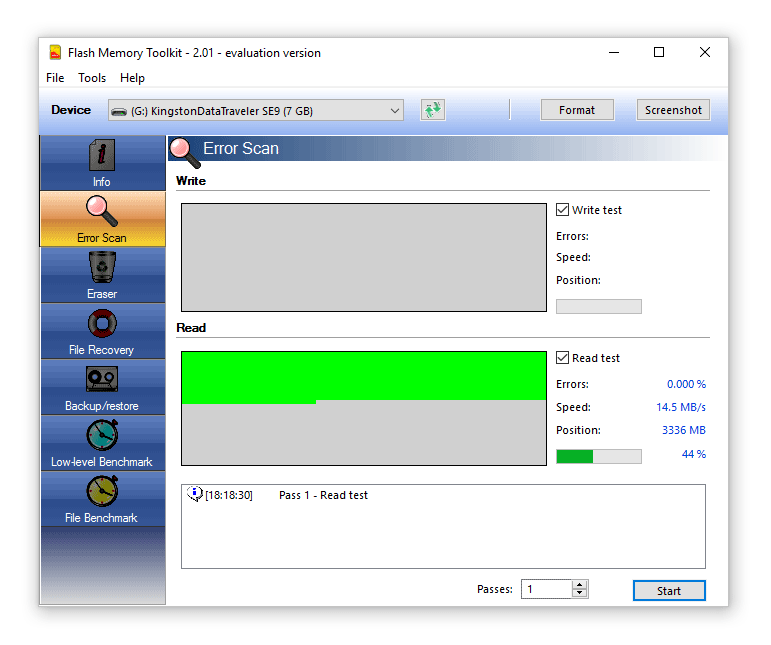Image resolution: width=771 pixels, height=645 pixels.
Task: Open the Eraser tool
Action: pos(102,275)
